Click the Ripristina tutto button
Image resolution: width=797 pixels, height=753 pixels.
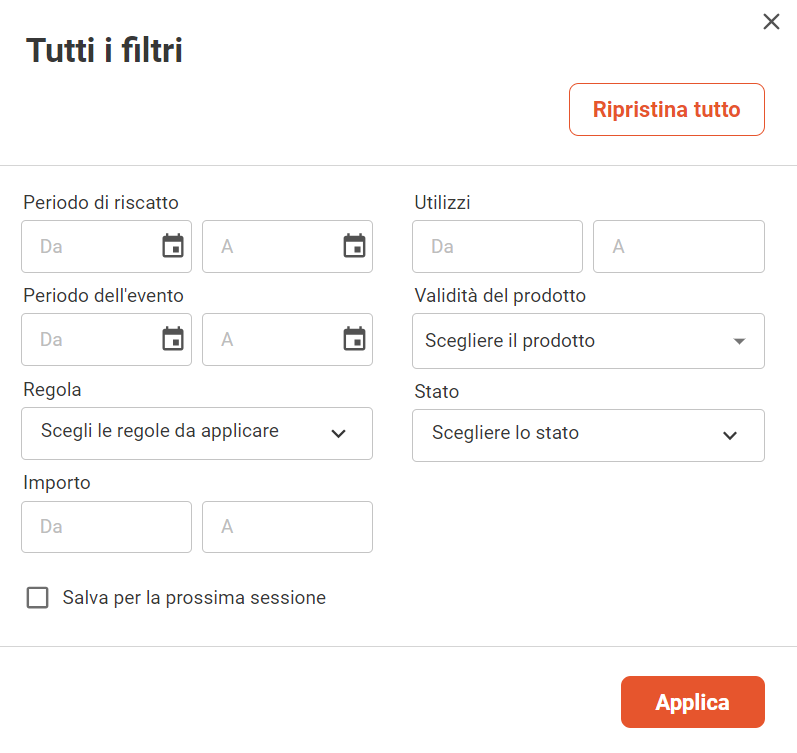click(x=667, y=109)
